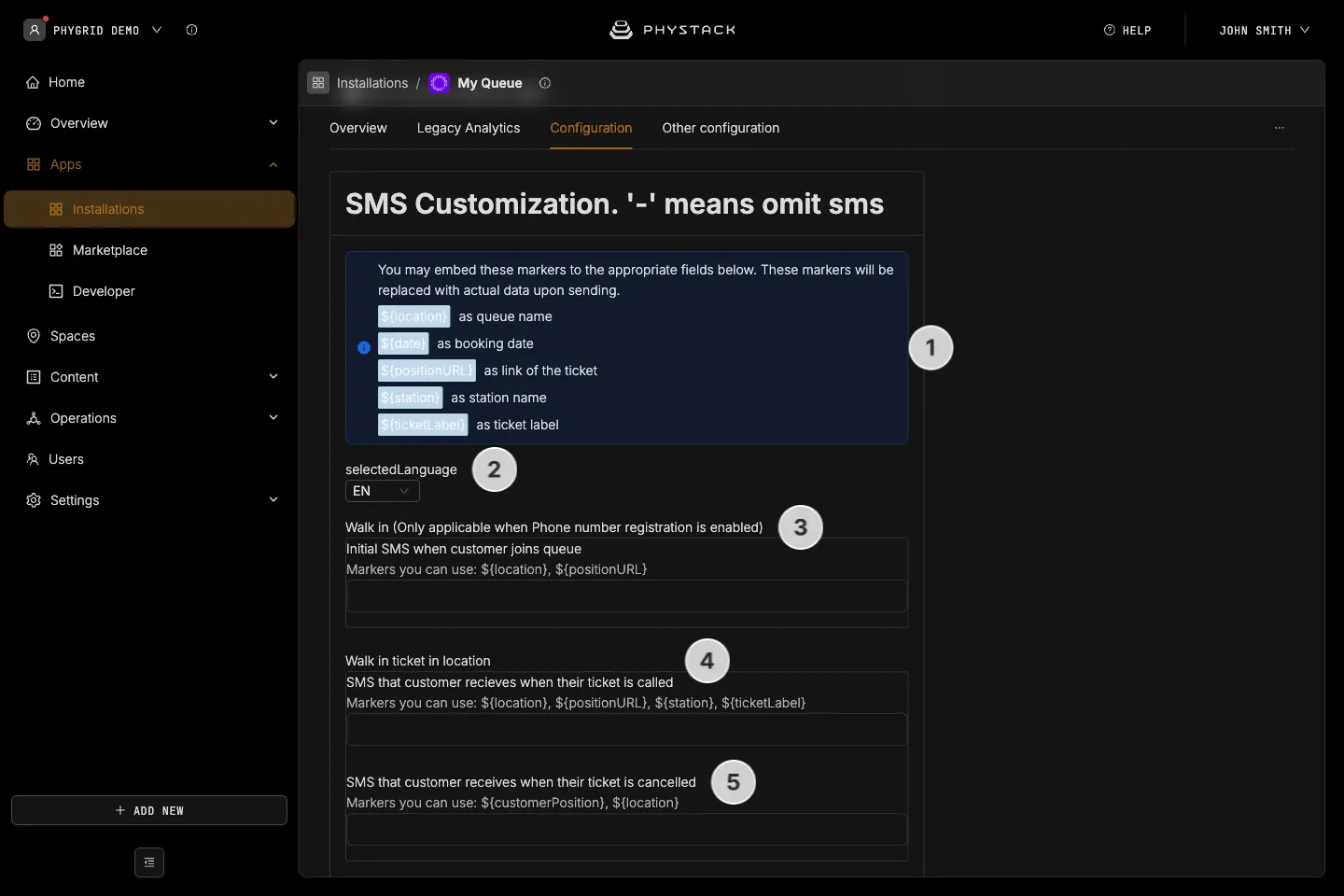
Task: Click the Installations icon in sidebar
Action: 56,209
